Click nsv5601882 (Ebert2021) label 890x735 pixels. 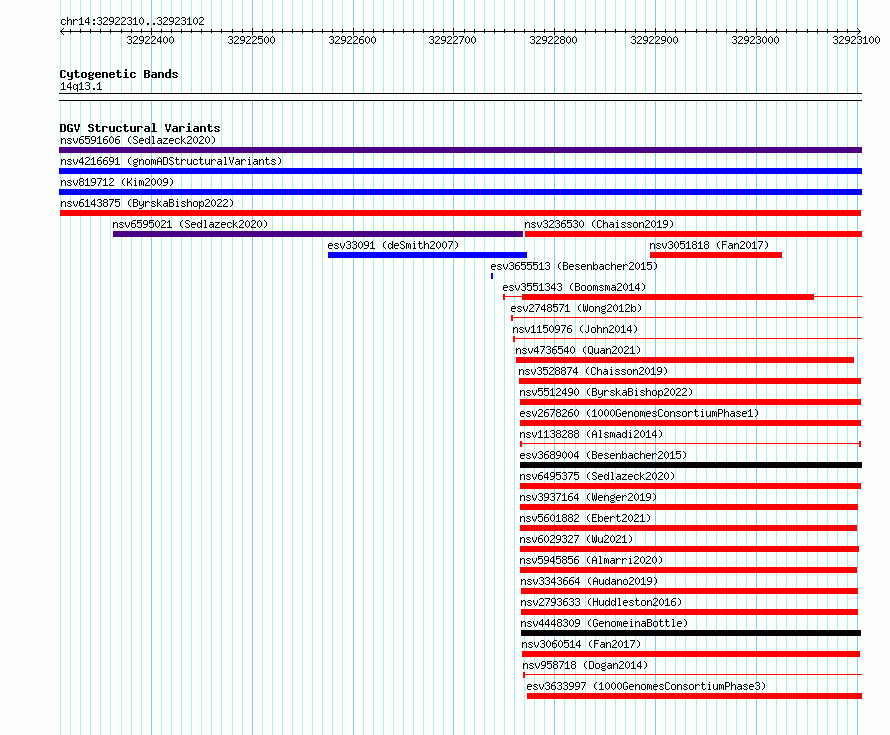pos(586,518)
